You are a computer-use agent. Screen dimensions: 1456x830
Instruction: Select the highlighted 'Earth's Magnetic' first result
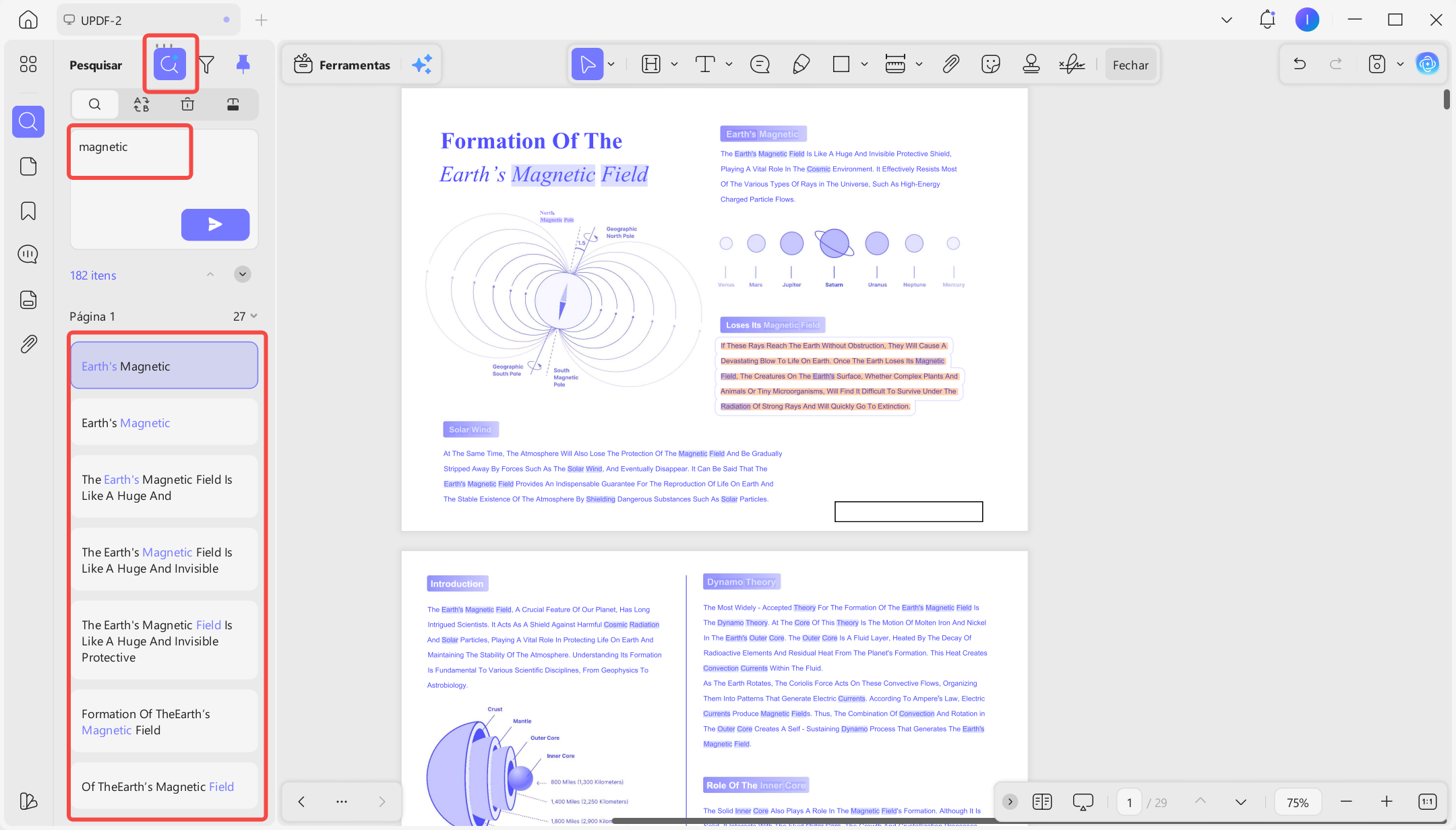(x=164, y=366)
